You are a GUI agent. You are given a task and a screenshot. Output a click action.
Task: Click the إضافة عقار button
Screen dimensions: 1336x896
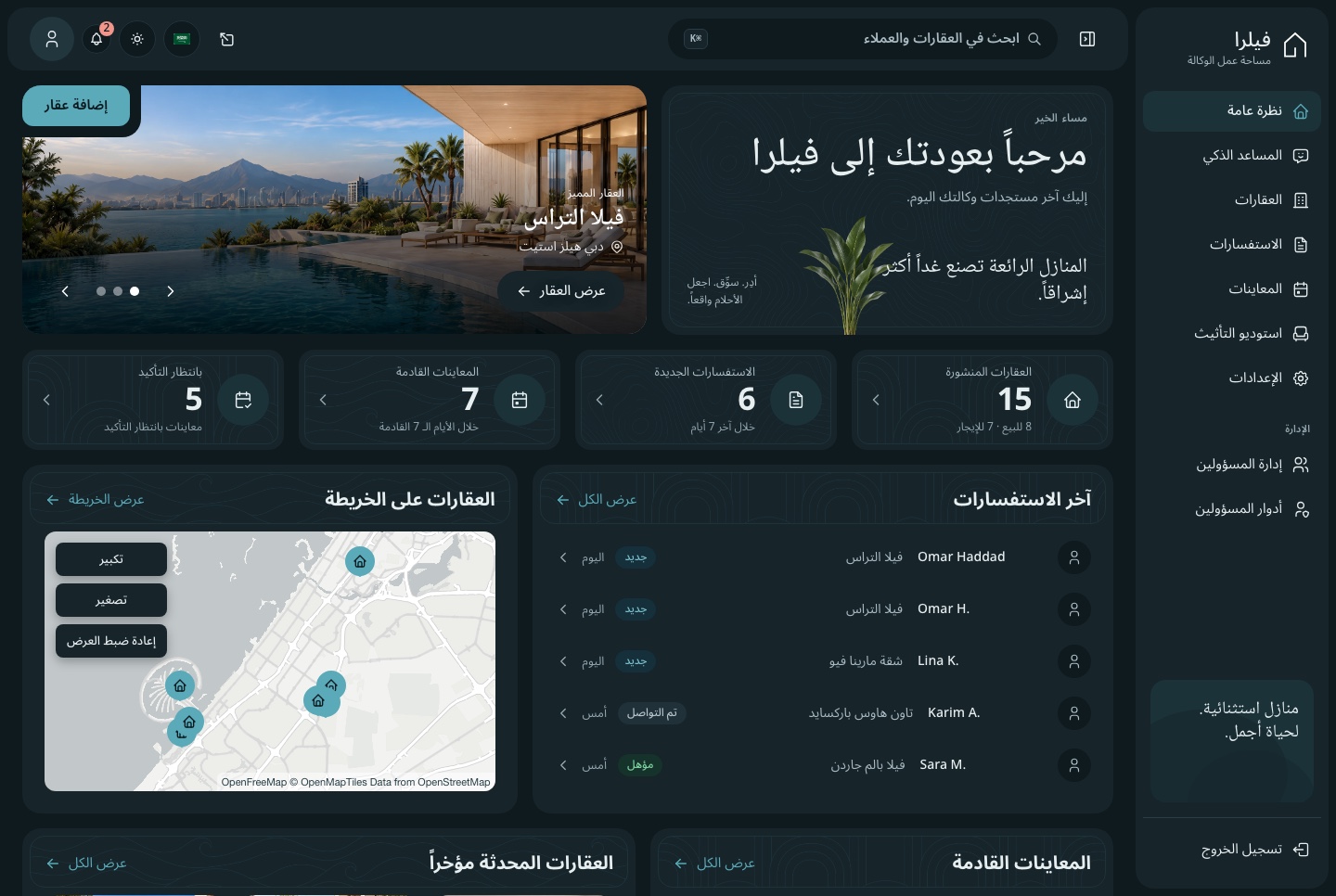tap(76, 106)
